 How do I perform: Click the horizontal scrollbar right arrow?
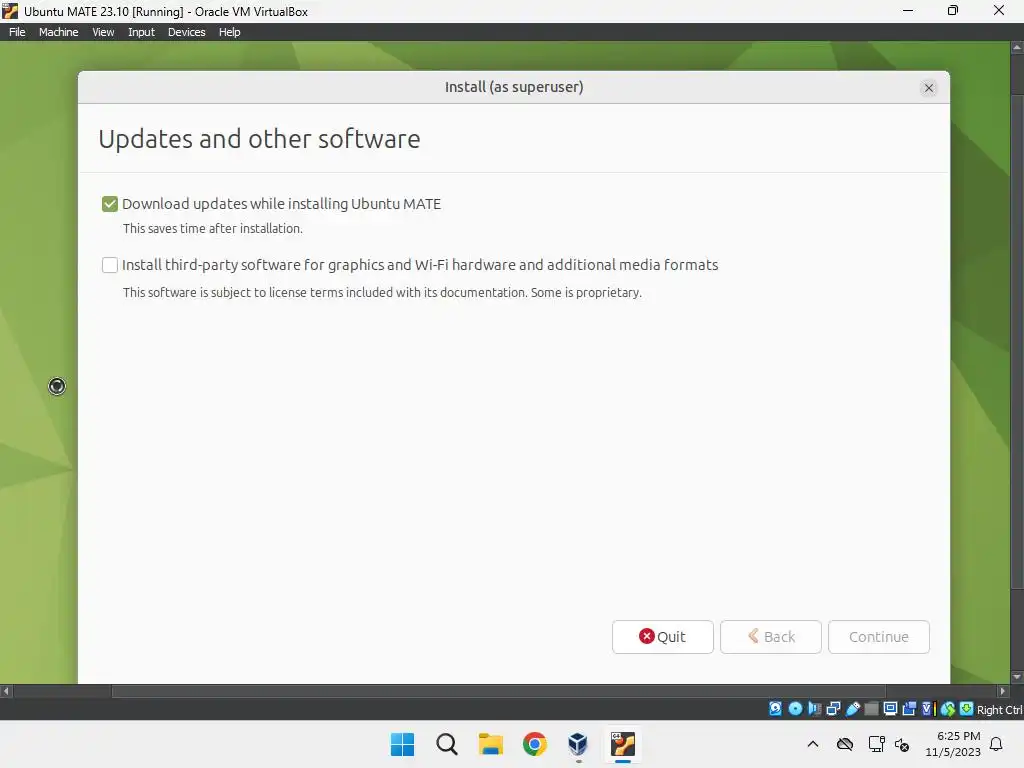1003,691
